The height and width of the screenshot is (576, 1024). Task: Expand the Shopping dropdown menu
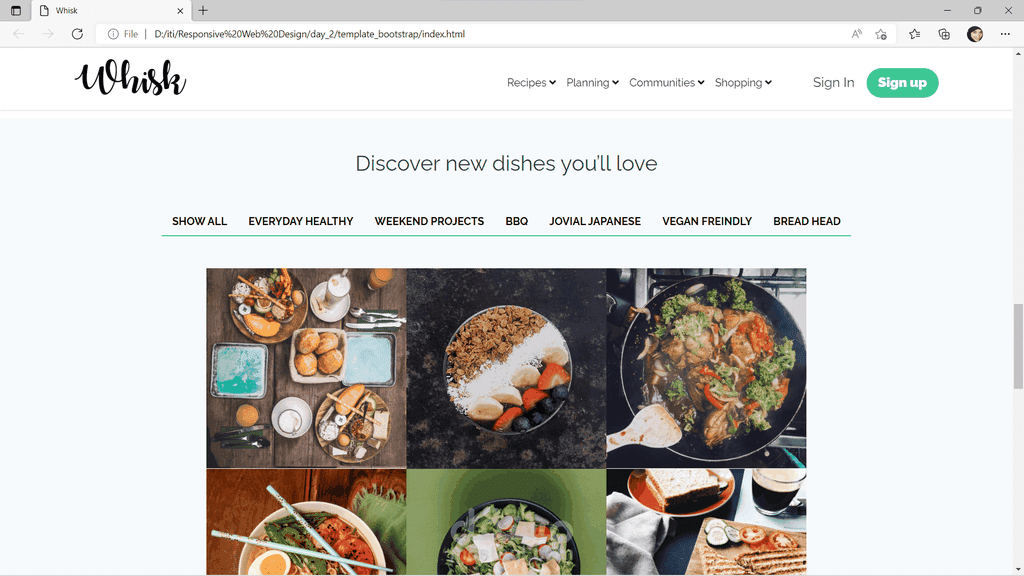click(743, 82)
